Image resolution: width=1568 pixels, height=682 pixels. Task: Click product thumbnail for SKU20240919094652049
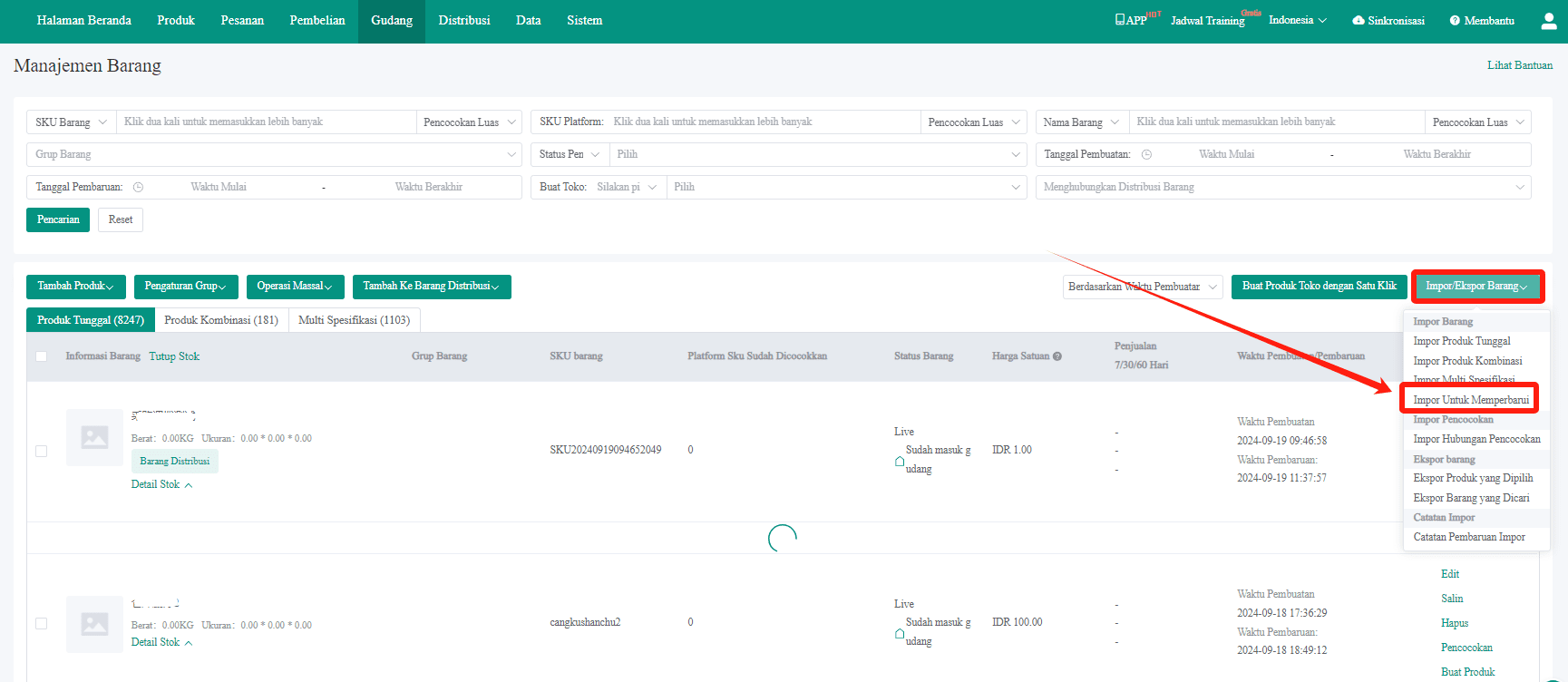[x=94, y=438]
